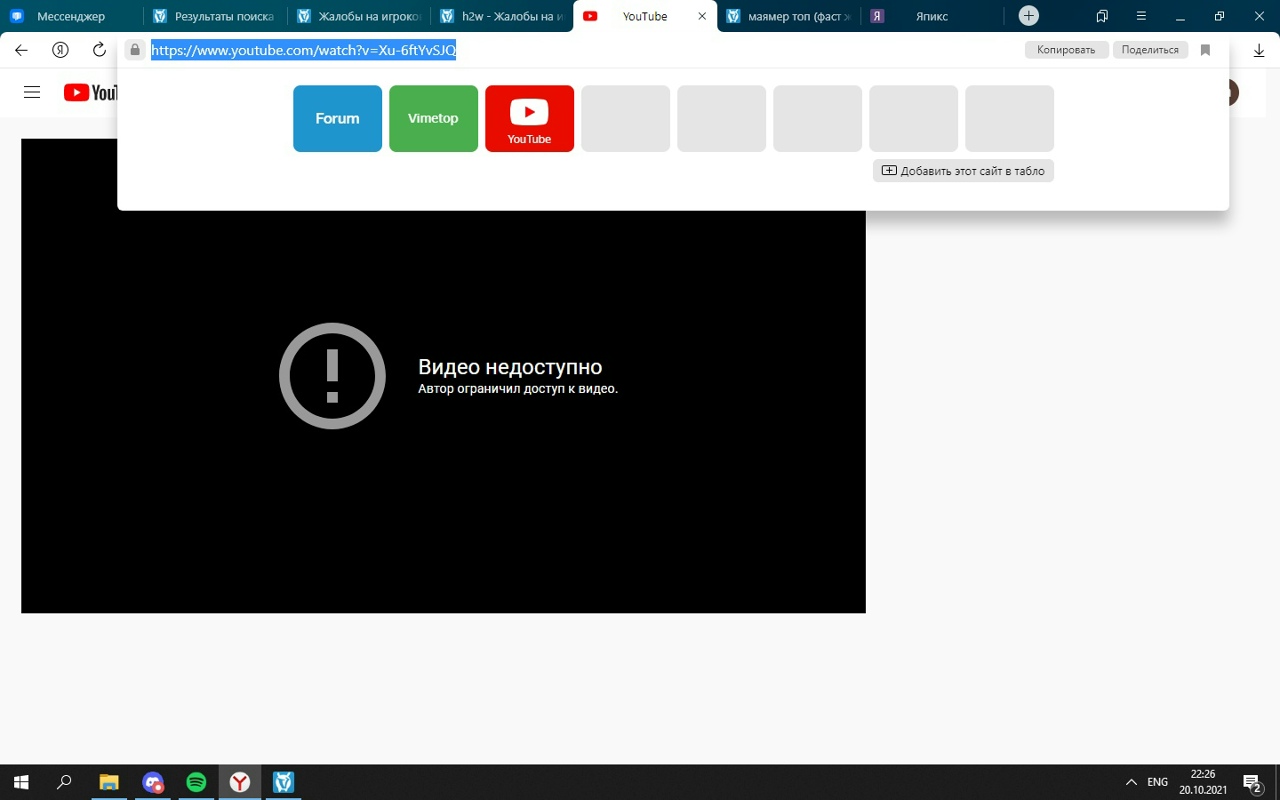
Task: Switch to the Япикс tab
Action: [x=931, y=16]
